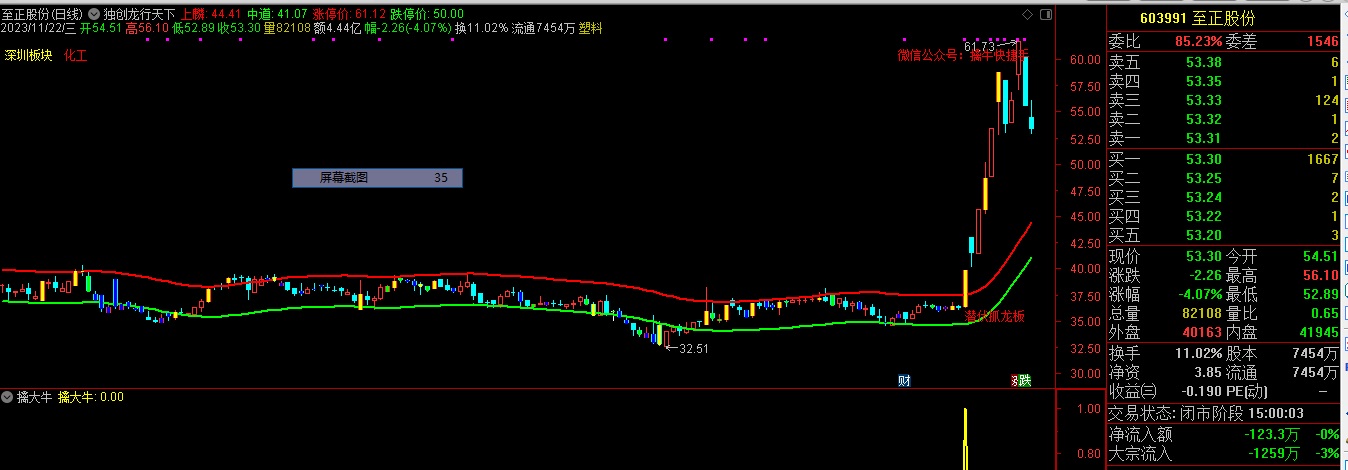Open the 化工 industry link
The width and height of the screenshot is (1348, 470).
pyautogui.click(x=75, y=56)
